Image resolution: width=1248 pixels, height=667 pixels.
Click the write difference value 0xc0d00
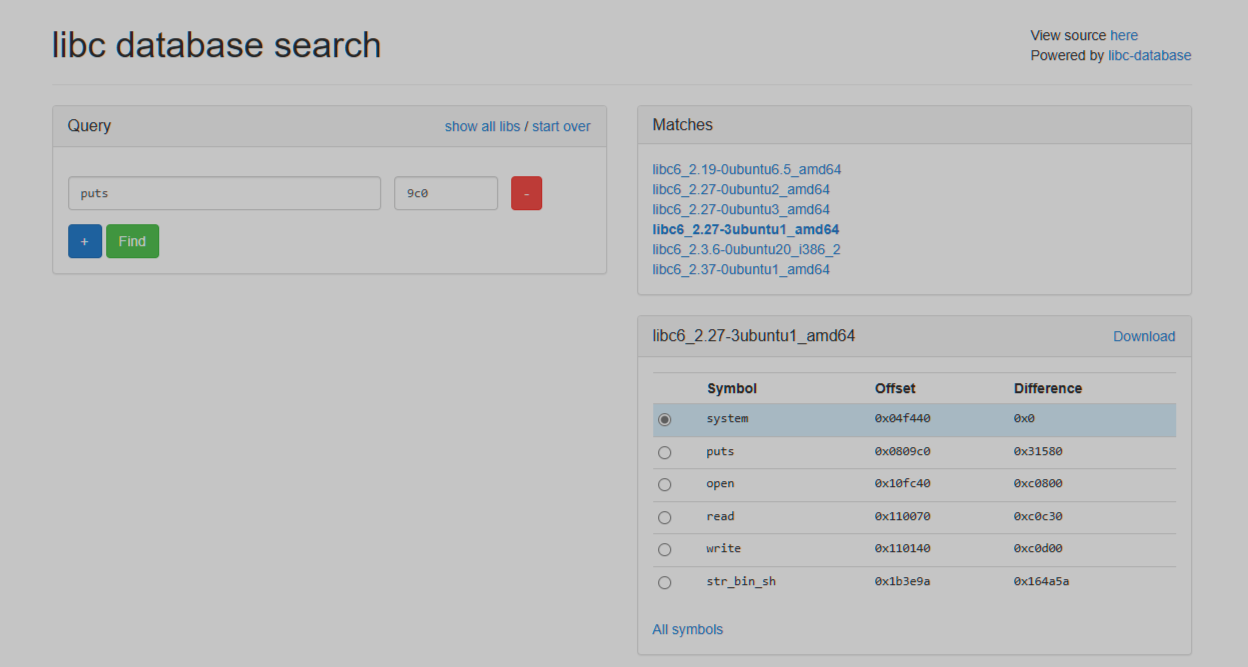pos(1038,549)
